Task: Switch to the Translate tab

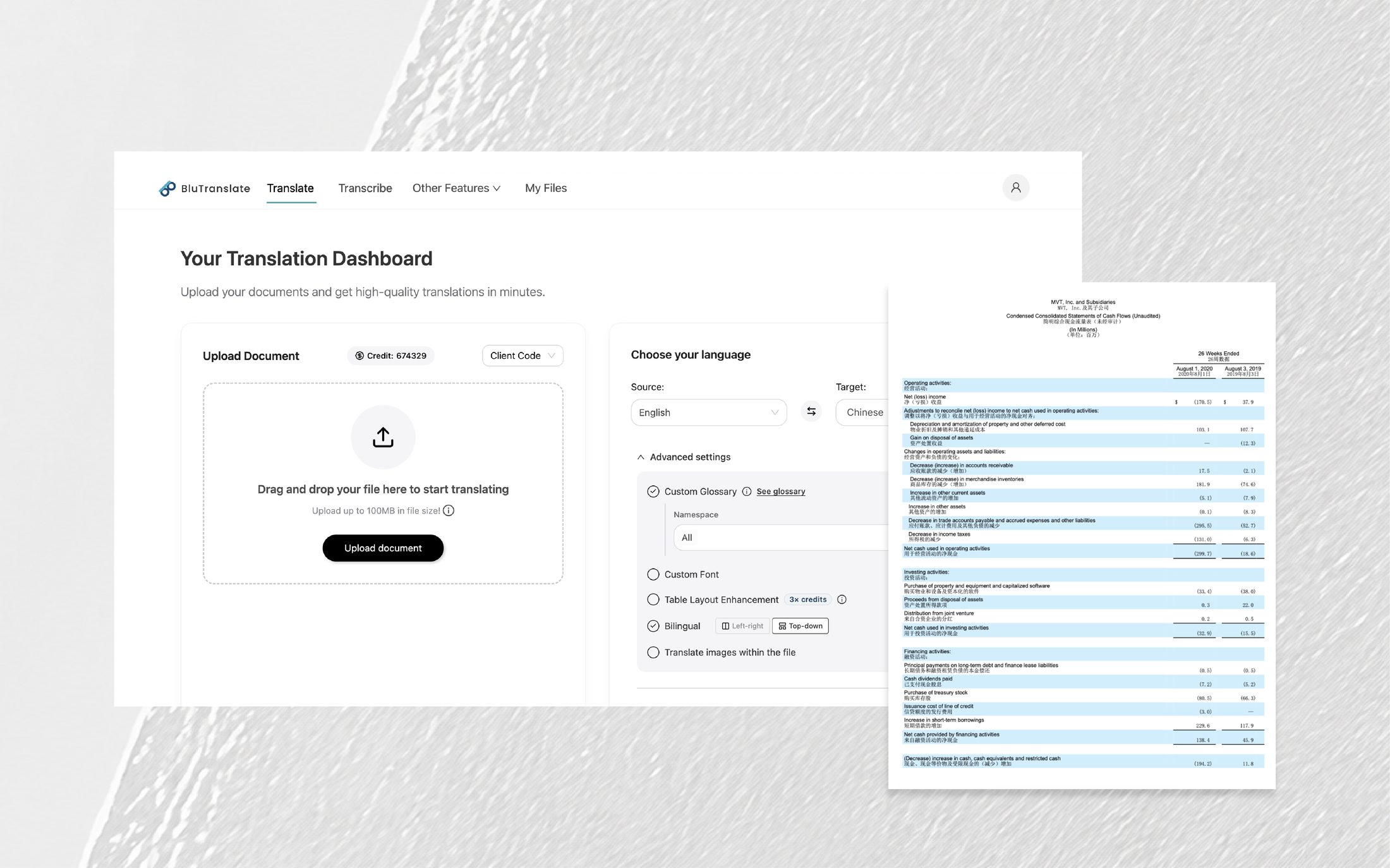Action: 291,188
